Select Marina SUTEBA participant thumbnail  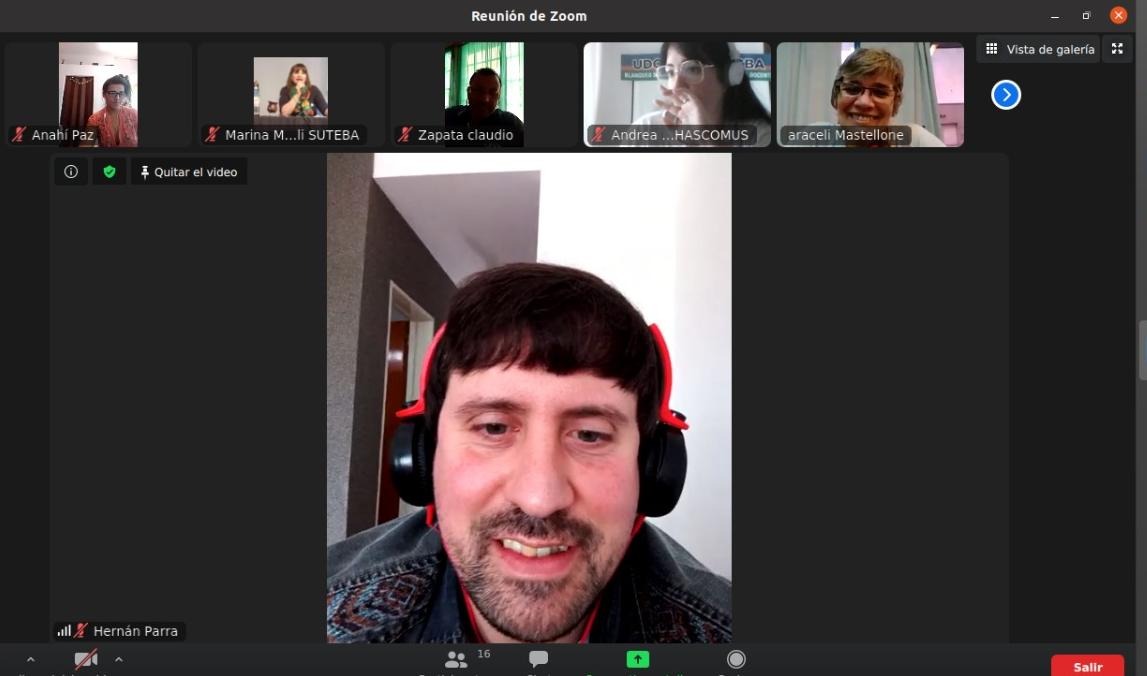(x=291, y=94)
